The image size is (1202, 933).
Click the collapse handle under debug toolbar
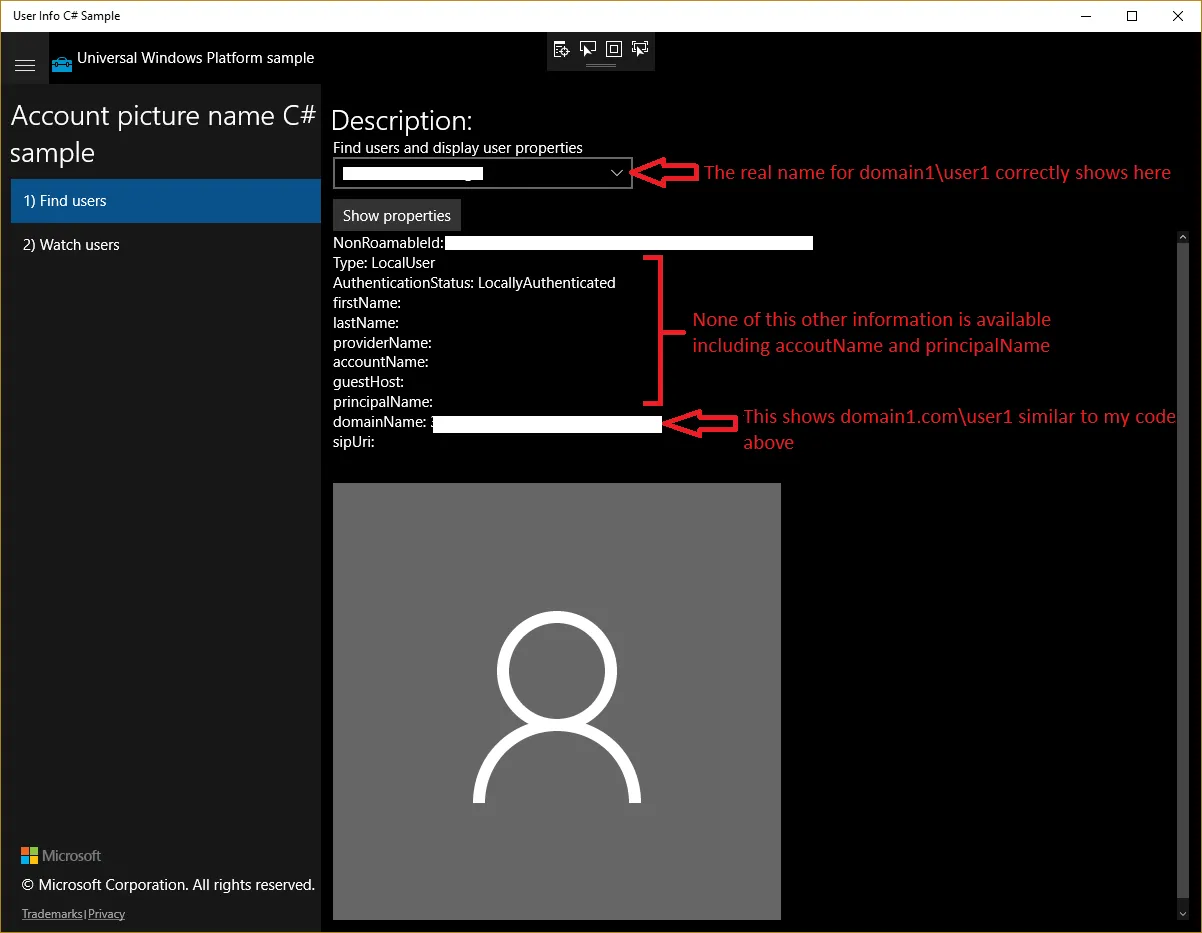click(601, 66)
